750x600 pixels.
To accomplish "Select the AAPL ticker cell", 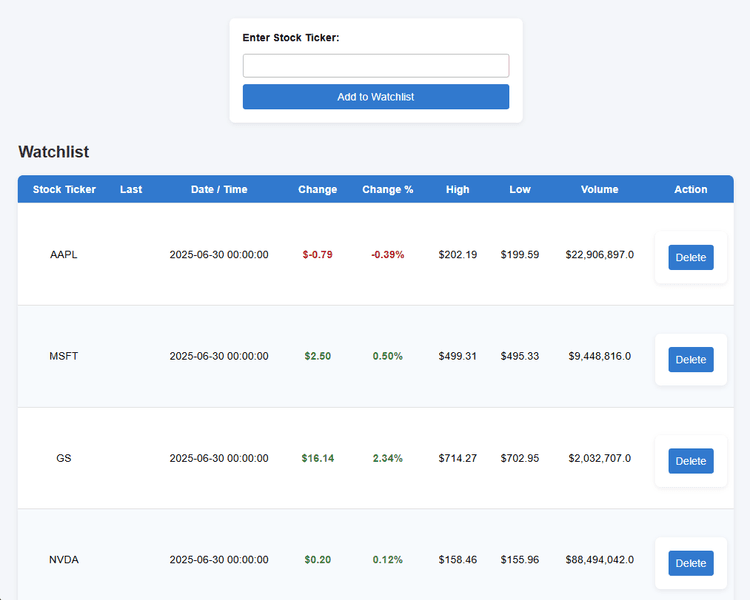I will 64,255.
